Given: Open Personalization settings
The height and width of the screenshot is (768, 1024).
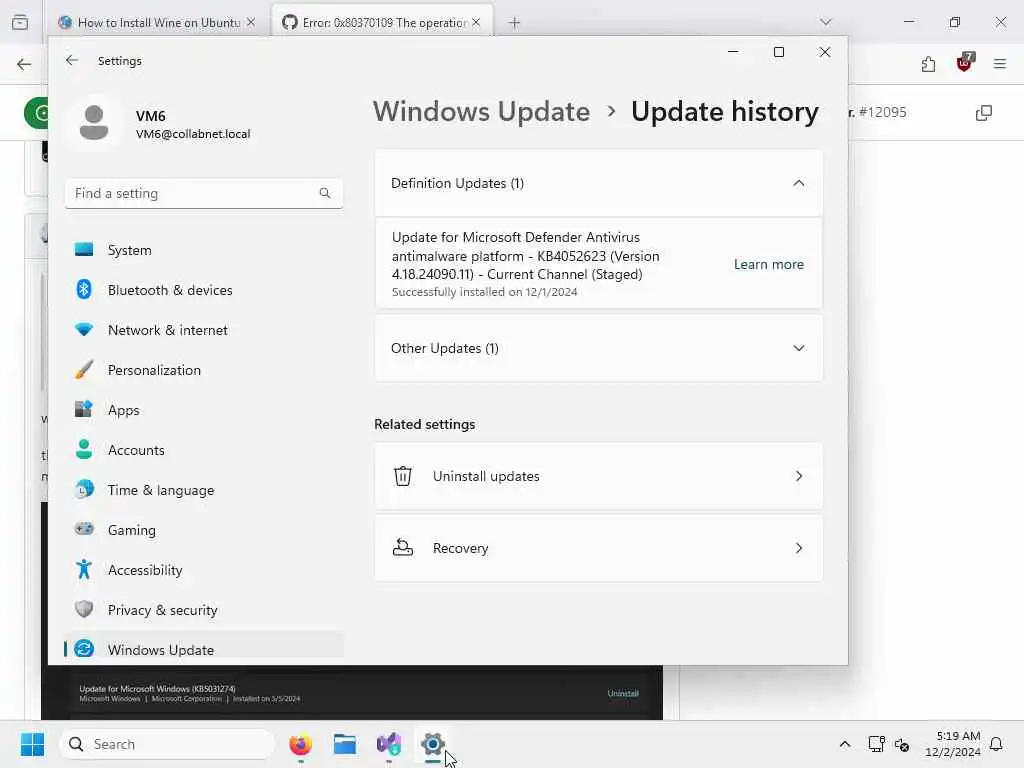Looking at the screenshot, I should tap(203, 370).
